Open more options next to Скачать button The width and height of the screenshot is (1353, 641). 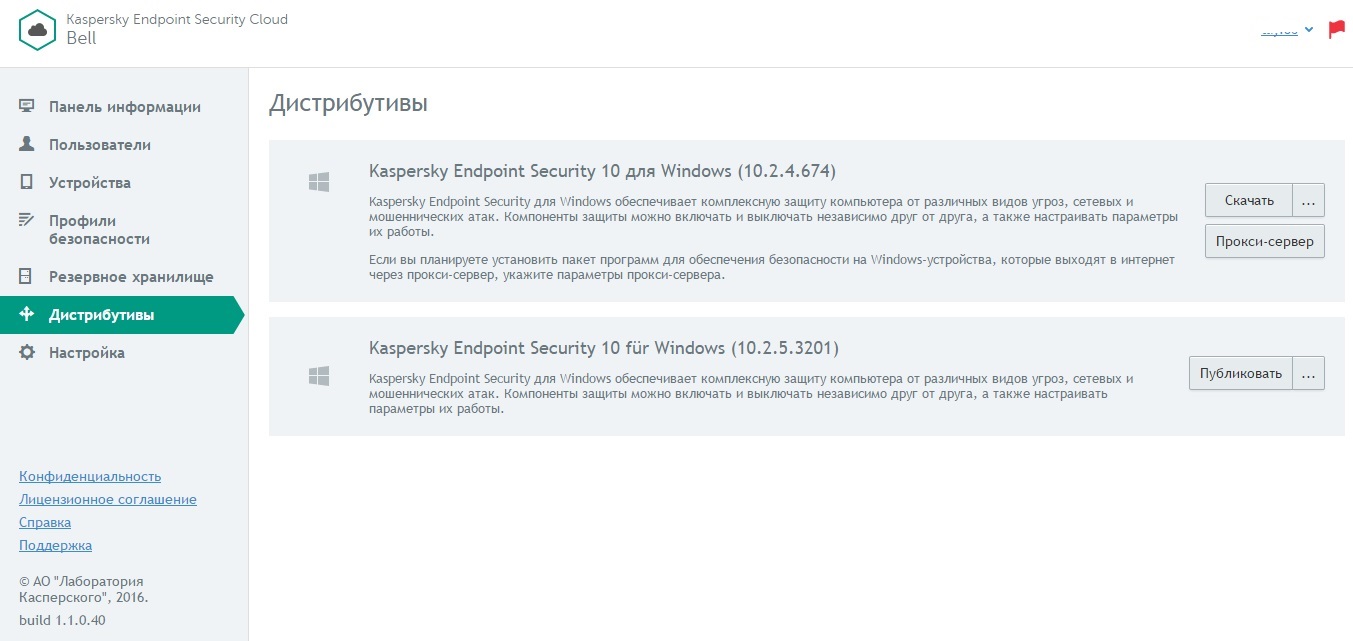[1309, 200]
